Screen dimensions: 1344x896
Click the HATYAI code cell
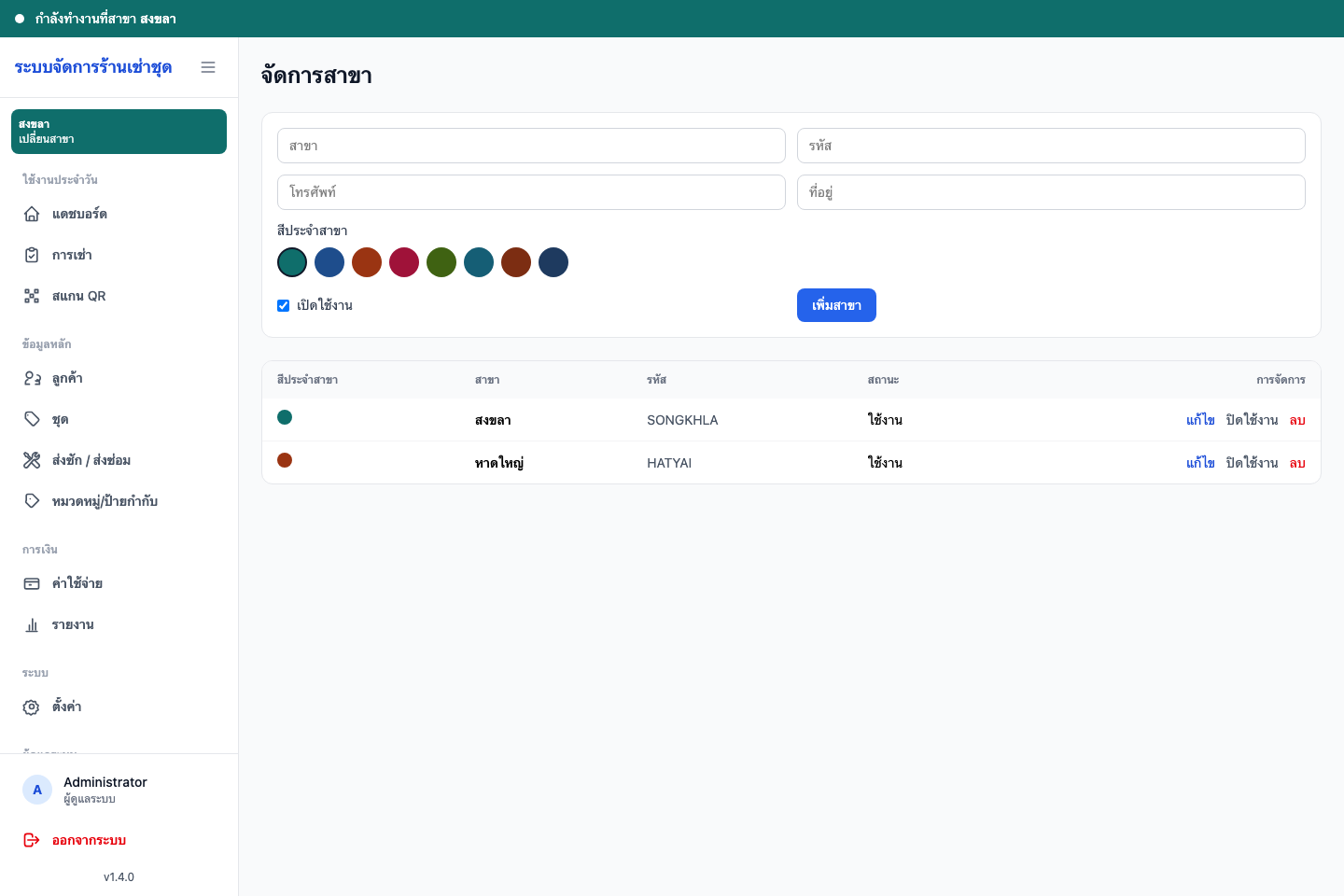click(669, 463)
